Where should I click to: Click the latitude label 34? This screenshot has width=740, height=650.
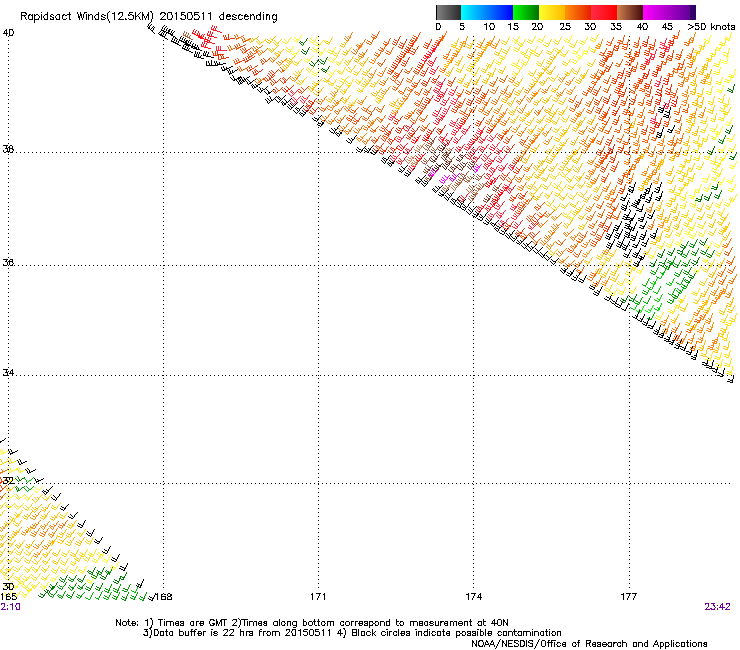coord(8,373)
